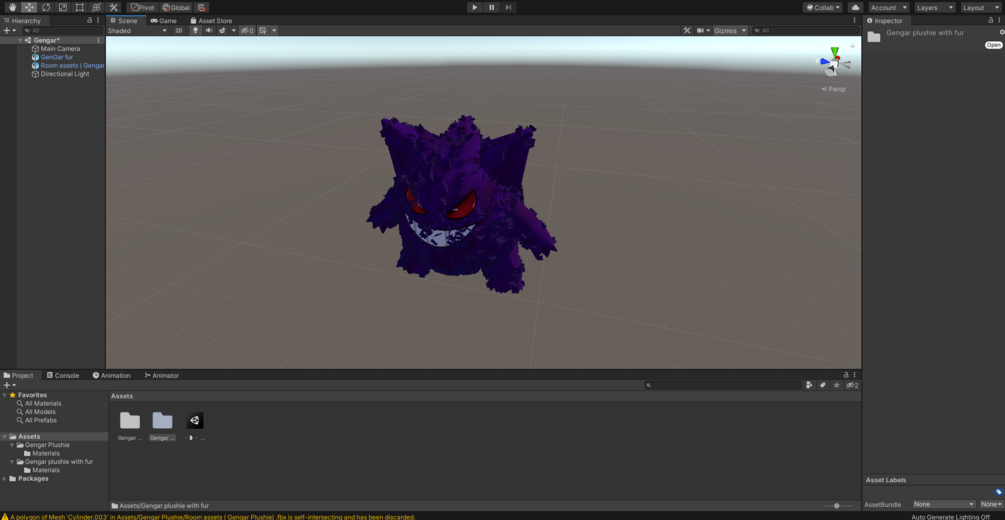
Task: Select Main Camera in Hierarchy
Action: [60, 49]
